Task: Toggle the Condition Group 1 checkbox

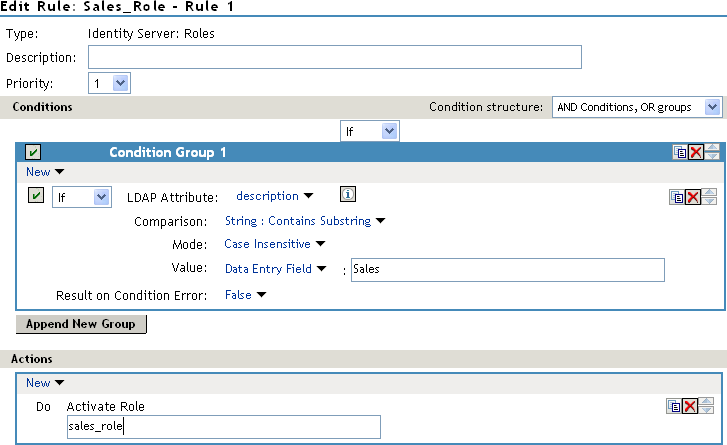Action: click(33, 152)
